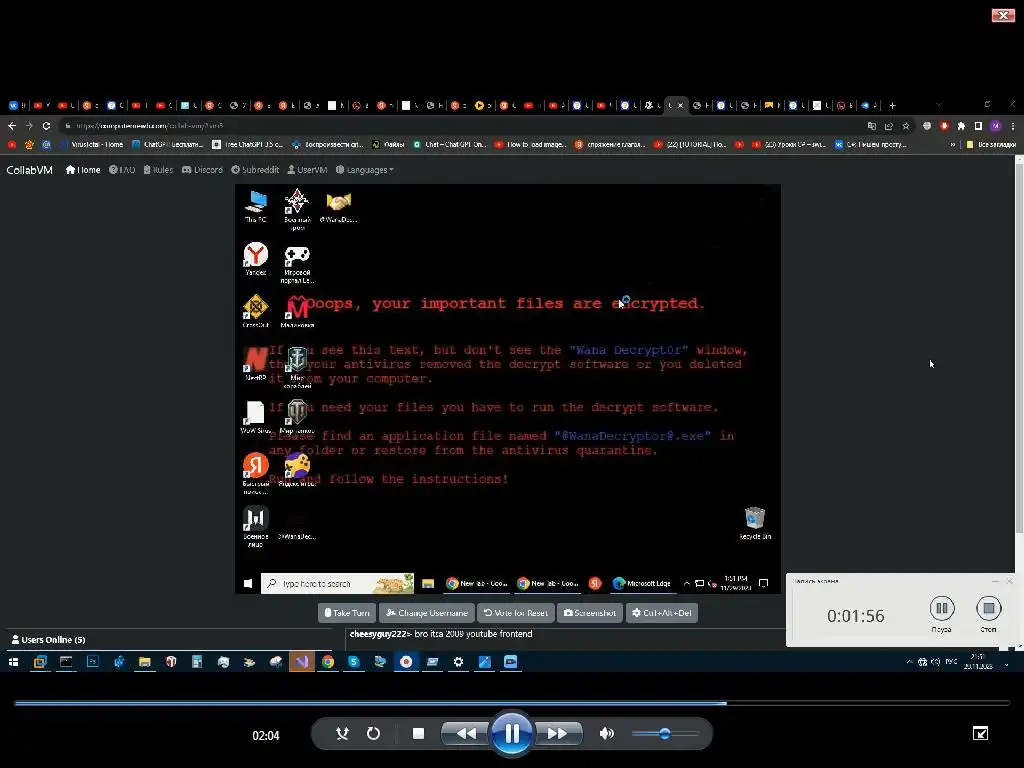Expand the Languages dropdown
1024x768 pixels.
pos(364,170)
